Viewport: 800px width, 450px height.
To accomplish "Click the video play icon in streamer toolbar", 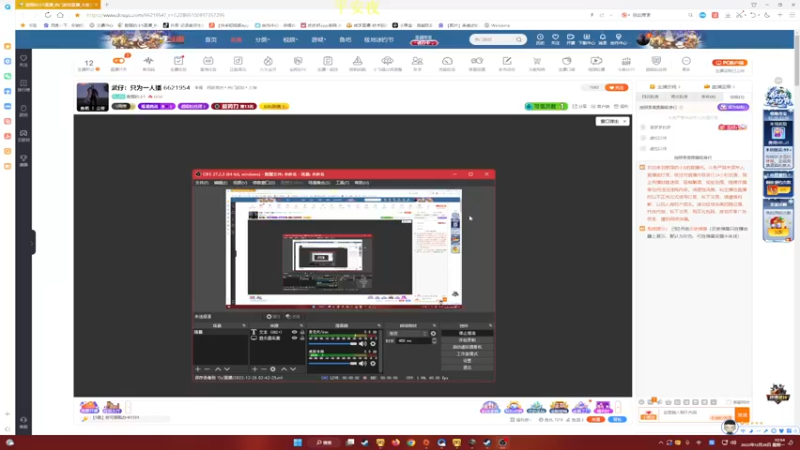I will pyautogui.click(x=596, y=61).
